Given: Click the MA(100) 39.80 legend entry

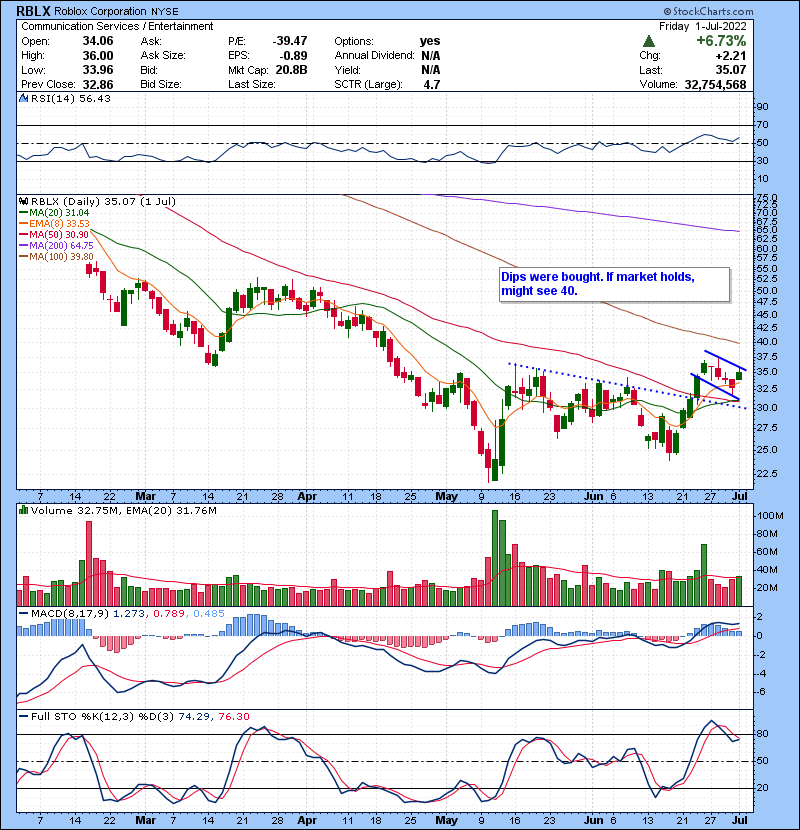Looking at the screenshot, I should (x=56, y=257).
